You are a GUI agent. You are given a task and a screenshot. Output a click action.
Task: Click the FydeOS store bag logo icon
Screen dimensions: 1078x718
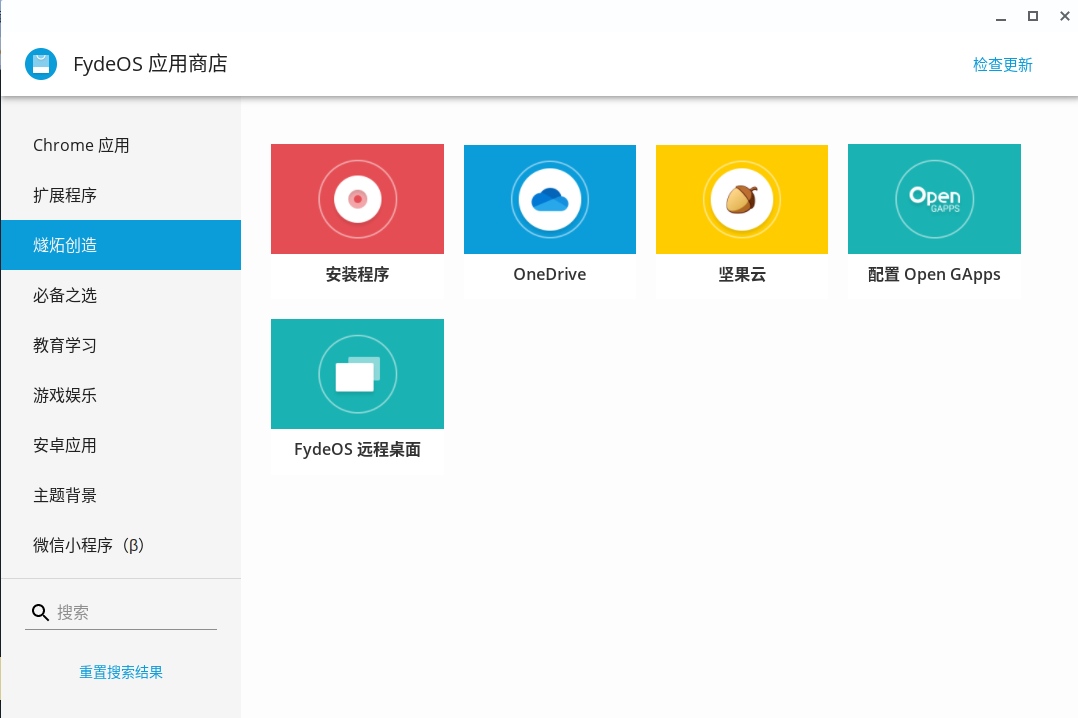[41, 64]
